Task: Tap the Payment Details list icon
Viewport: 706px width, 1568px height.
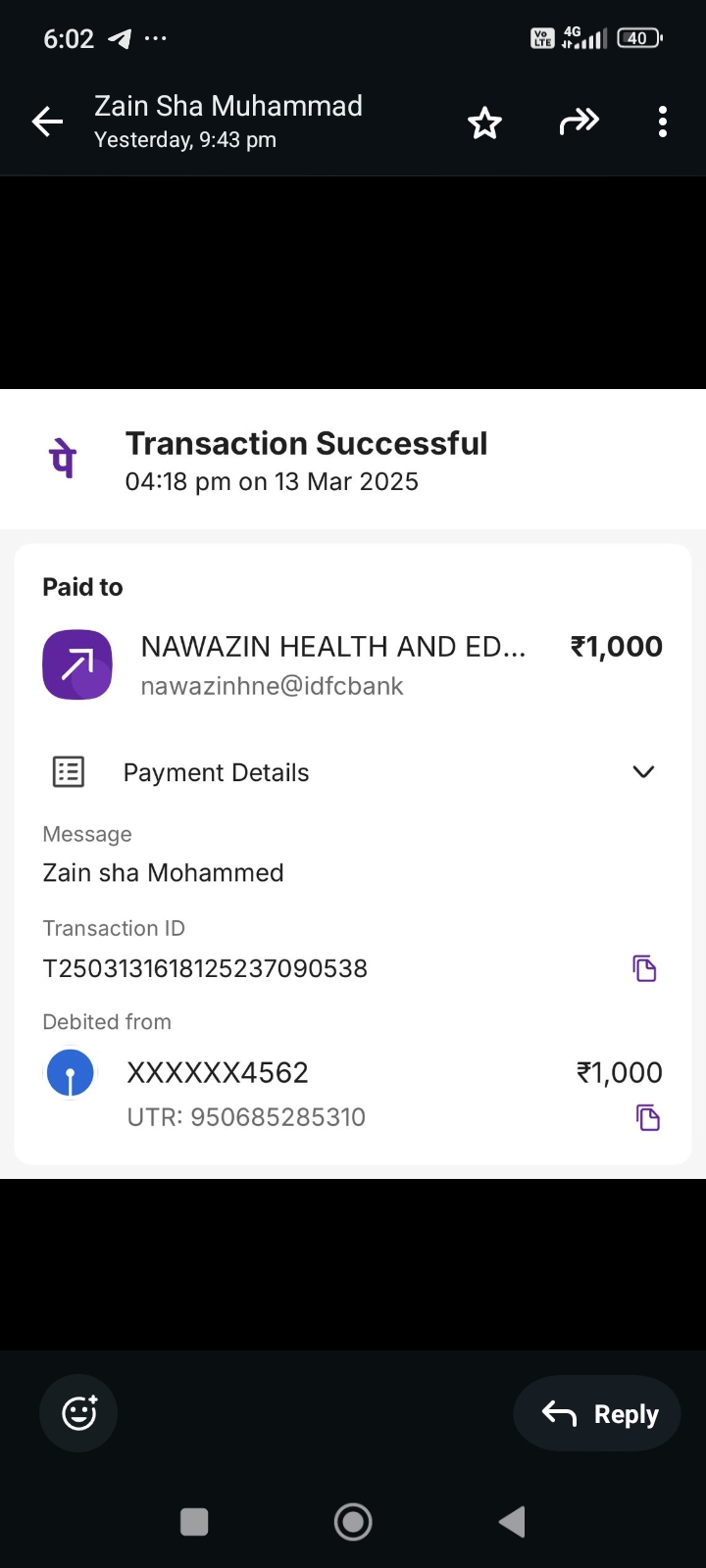Action: (69, 772)
